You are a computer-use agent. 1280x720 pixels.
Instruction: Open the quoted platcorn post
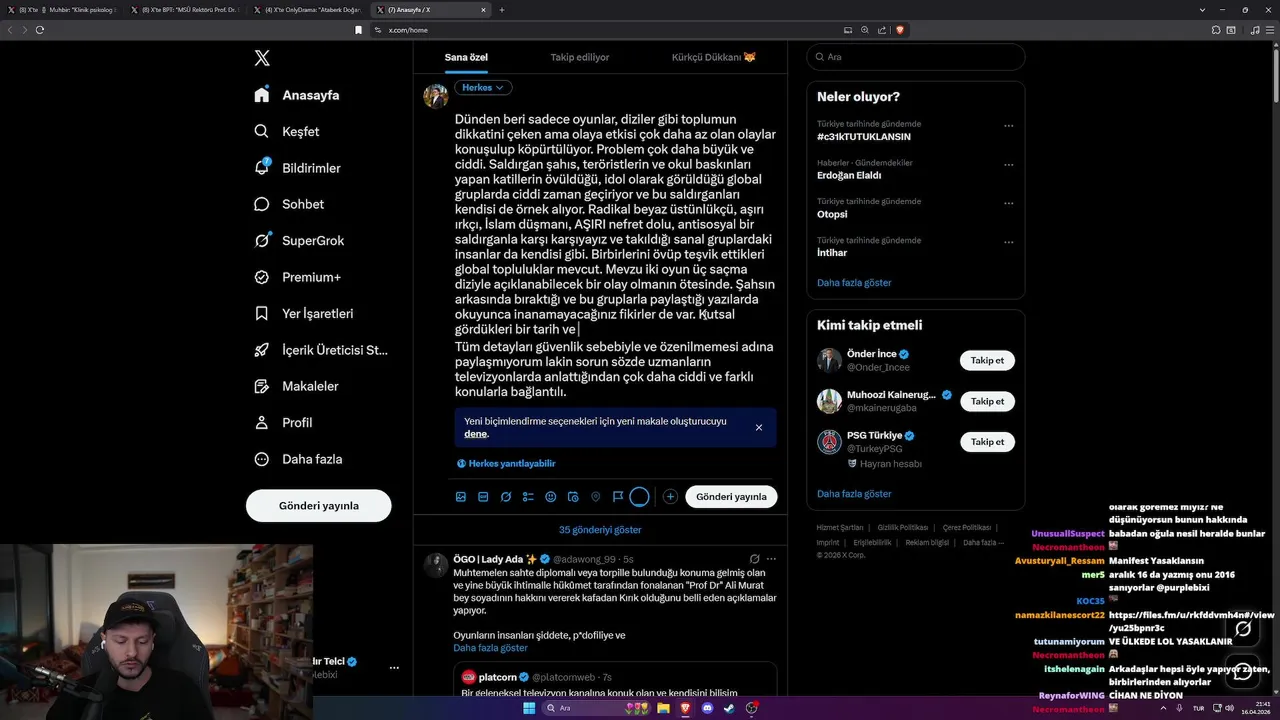tap(615, 680)
